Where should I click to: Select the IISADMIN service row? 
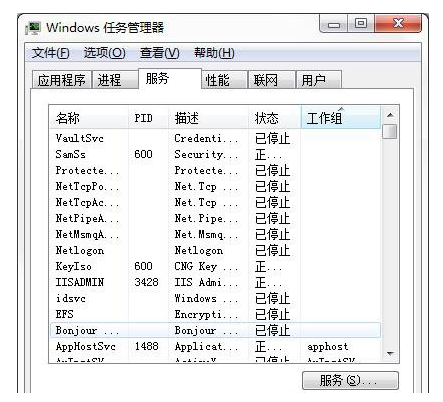(215, 282)
